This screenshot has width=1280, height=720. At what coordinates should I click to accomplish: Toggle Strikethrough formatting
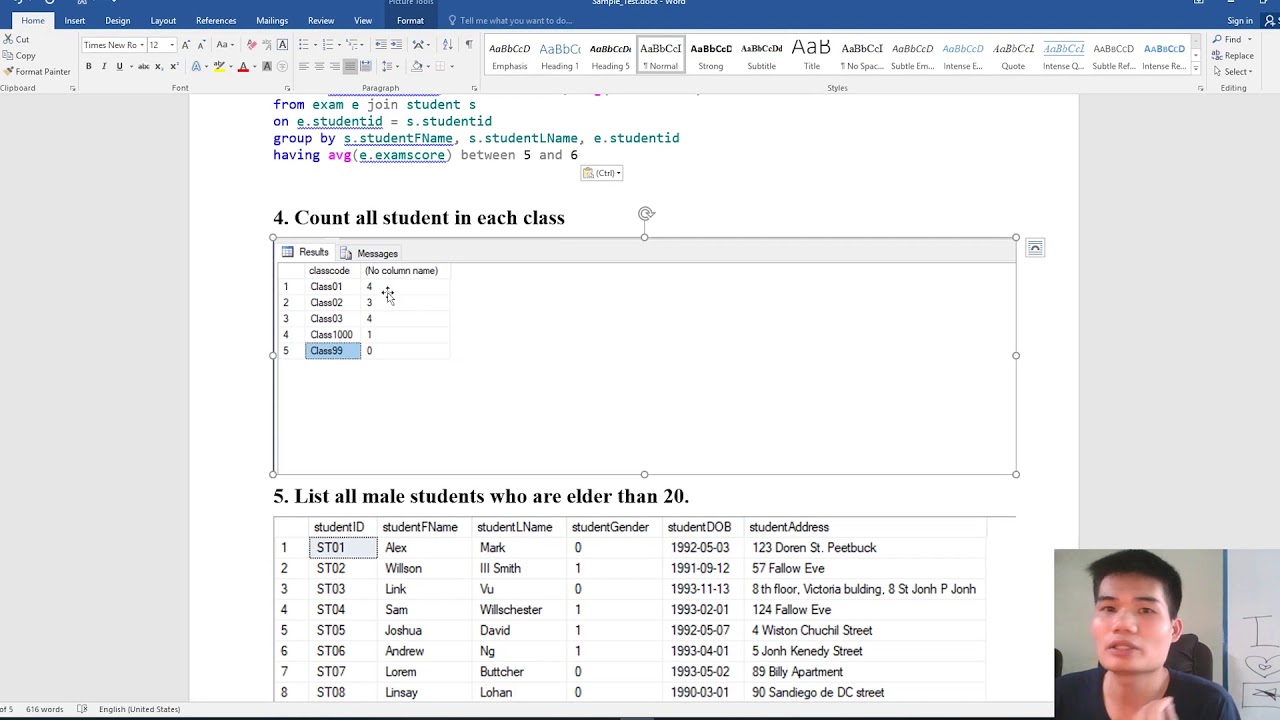[144, 66]
